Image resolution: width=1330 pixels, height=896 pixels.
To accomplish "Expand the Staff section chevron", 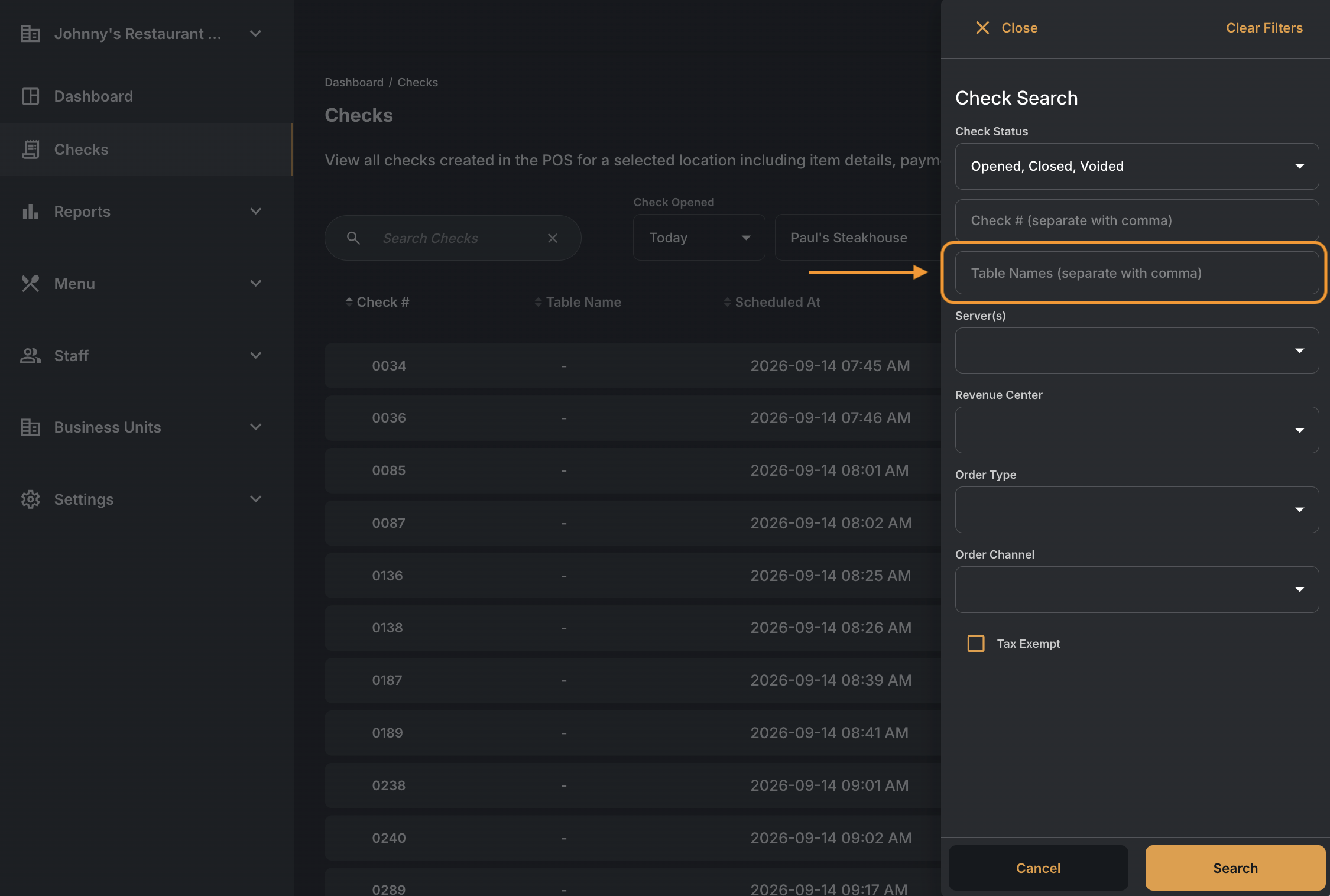I will (255, 356).
